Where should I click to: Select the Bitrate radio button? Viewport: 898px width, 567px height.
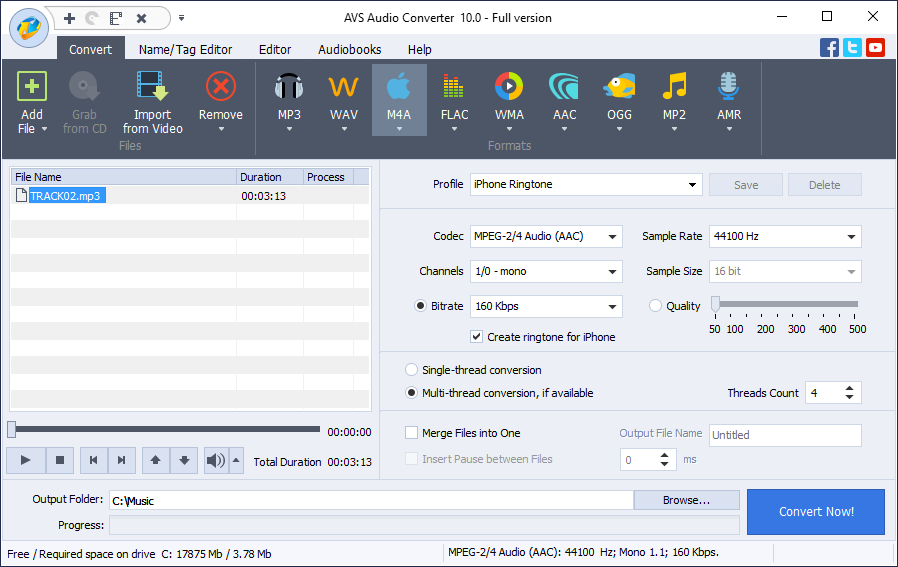pos(420,306)
